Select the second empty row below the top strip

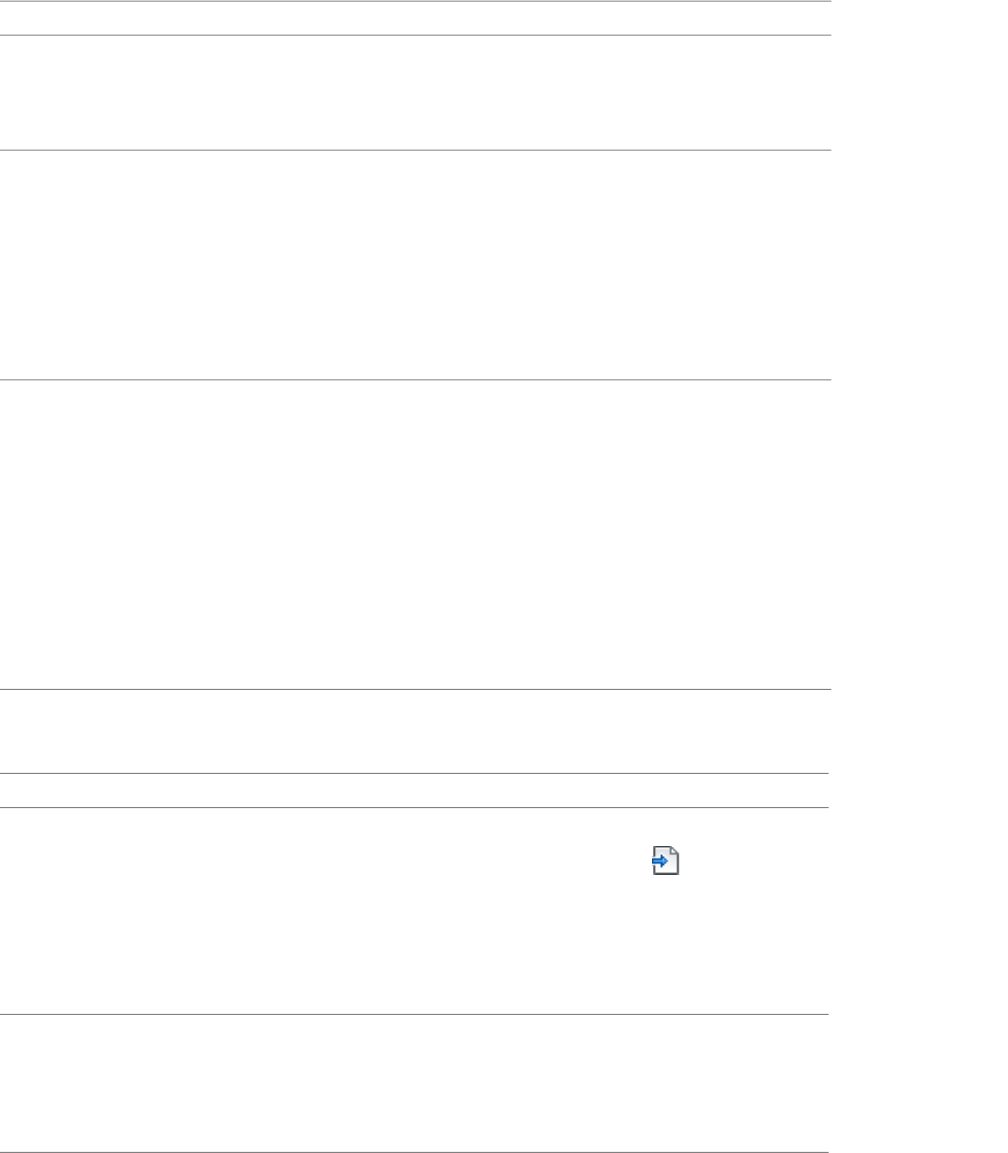pyautogui.click(x=415, y=93)
